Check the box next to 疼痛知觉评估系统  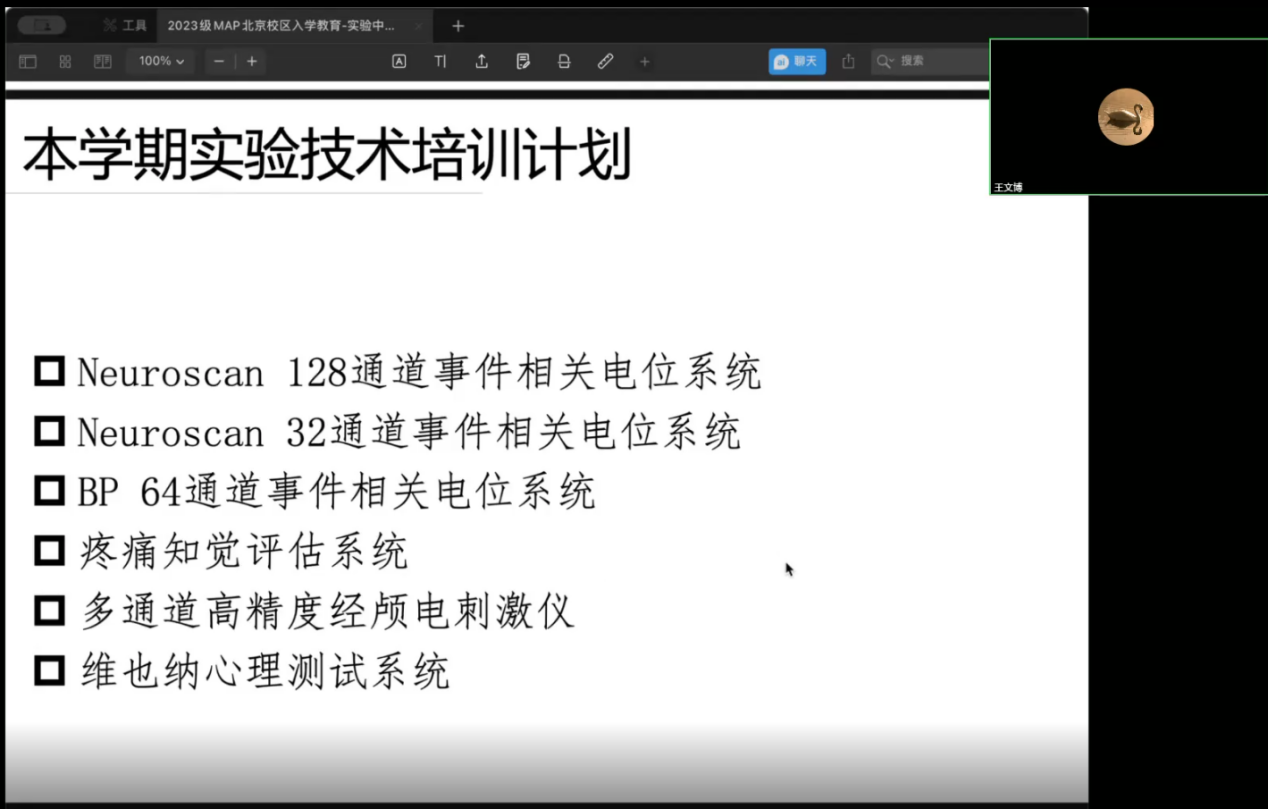(x=48, y=550)
